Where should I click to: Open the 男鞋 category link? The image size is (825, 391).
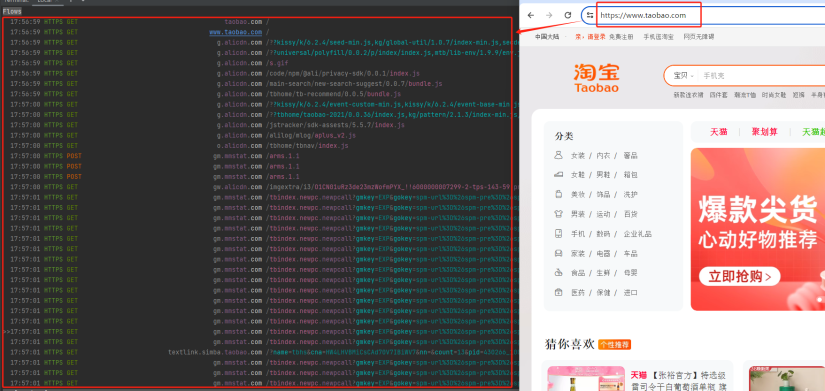pyautogui.click(x=603, y=175)
